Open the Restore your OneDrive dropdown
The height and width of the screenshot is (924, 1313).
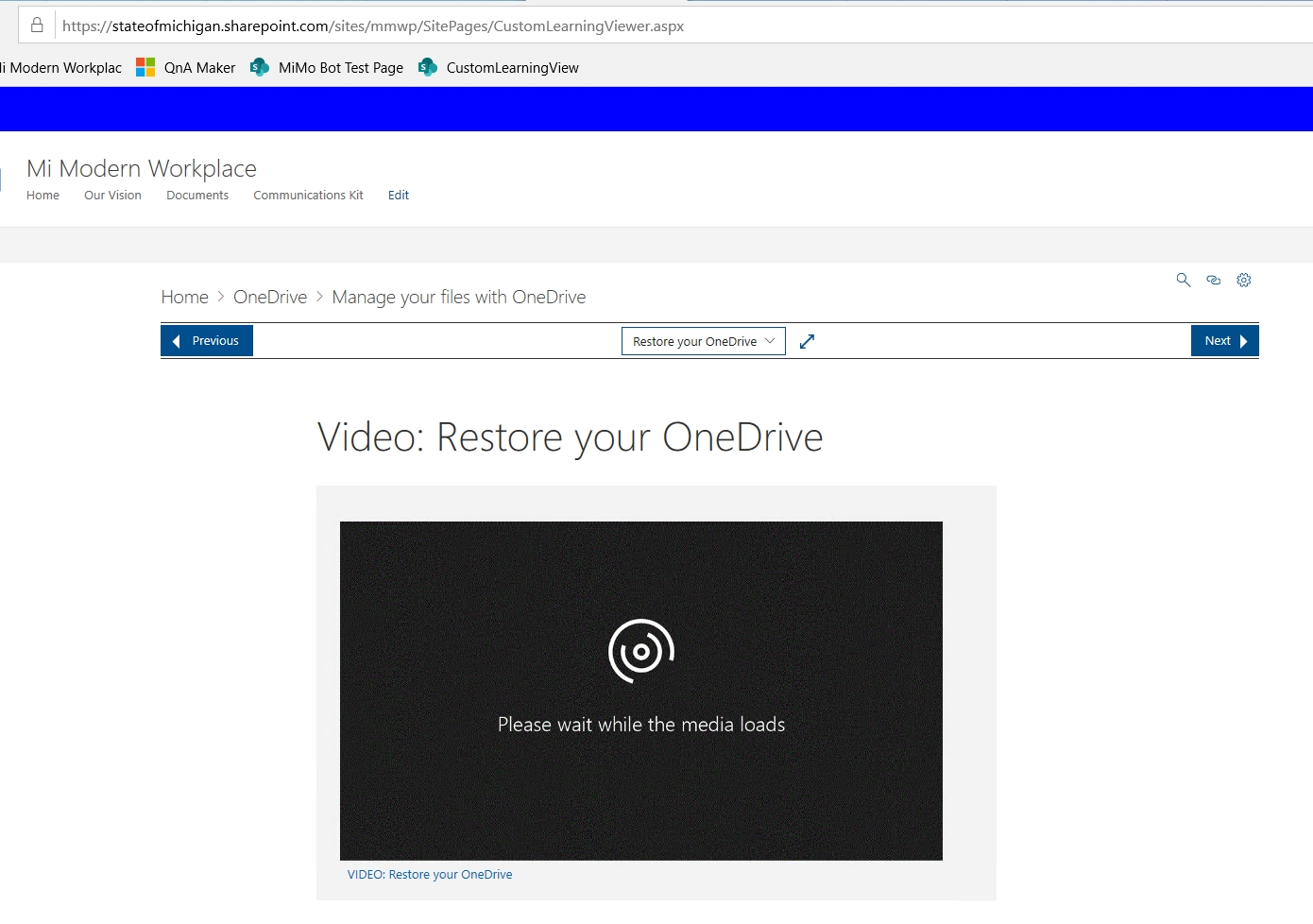click(703, 341)
